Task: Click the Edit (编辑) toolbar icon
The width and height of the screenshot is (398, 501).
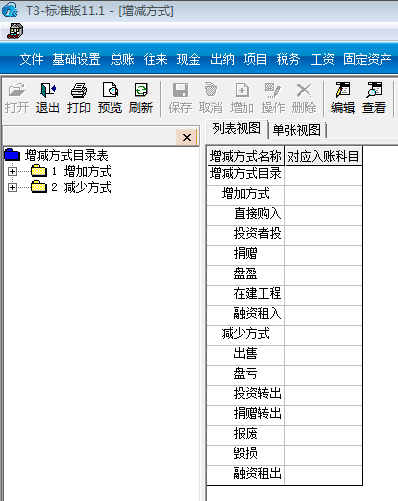Action: (343, 98)
